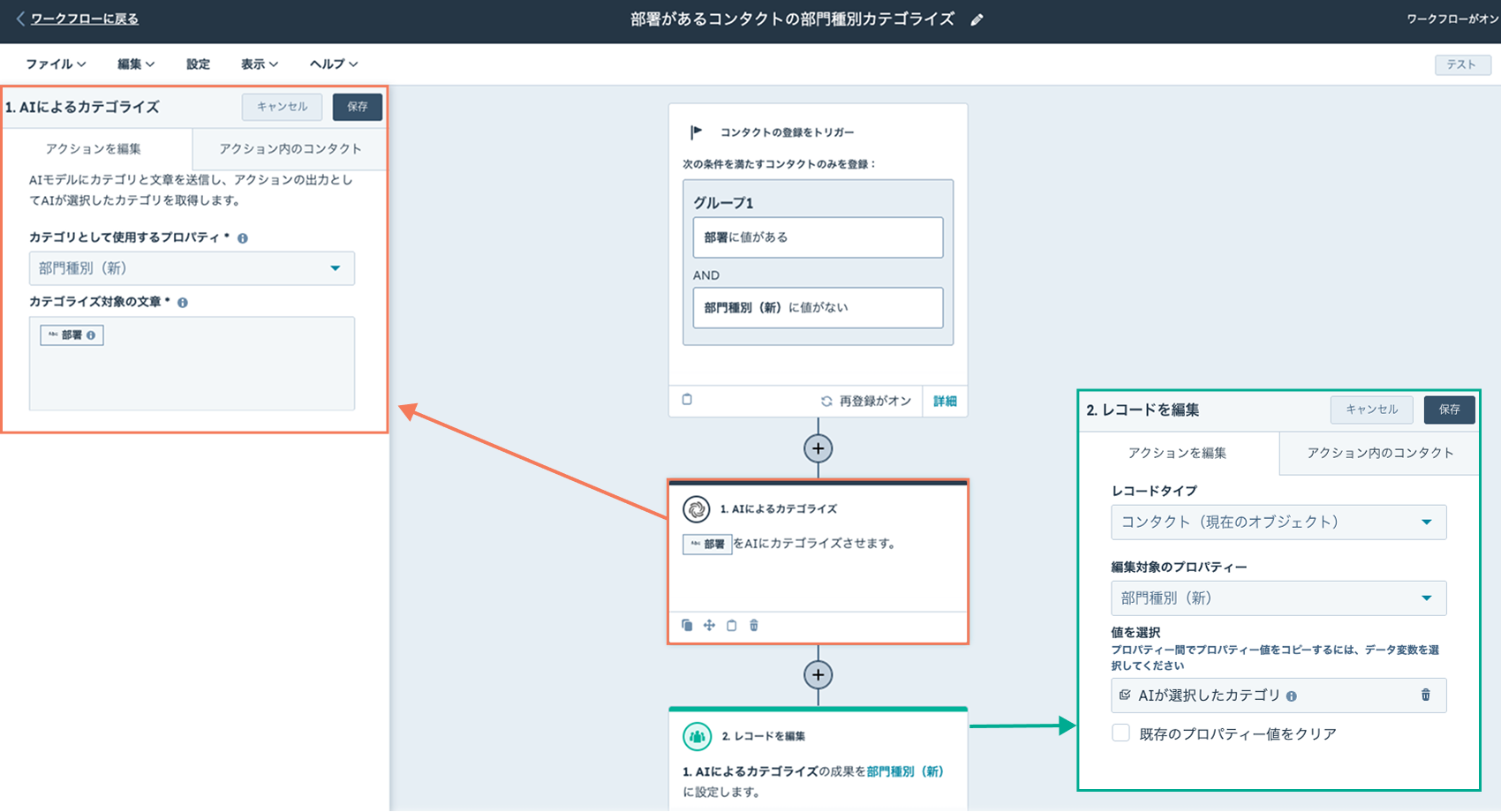Go back via ワークフローに戻る link

coord(84,19)
